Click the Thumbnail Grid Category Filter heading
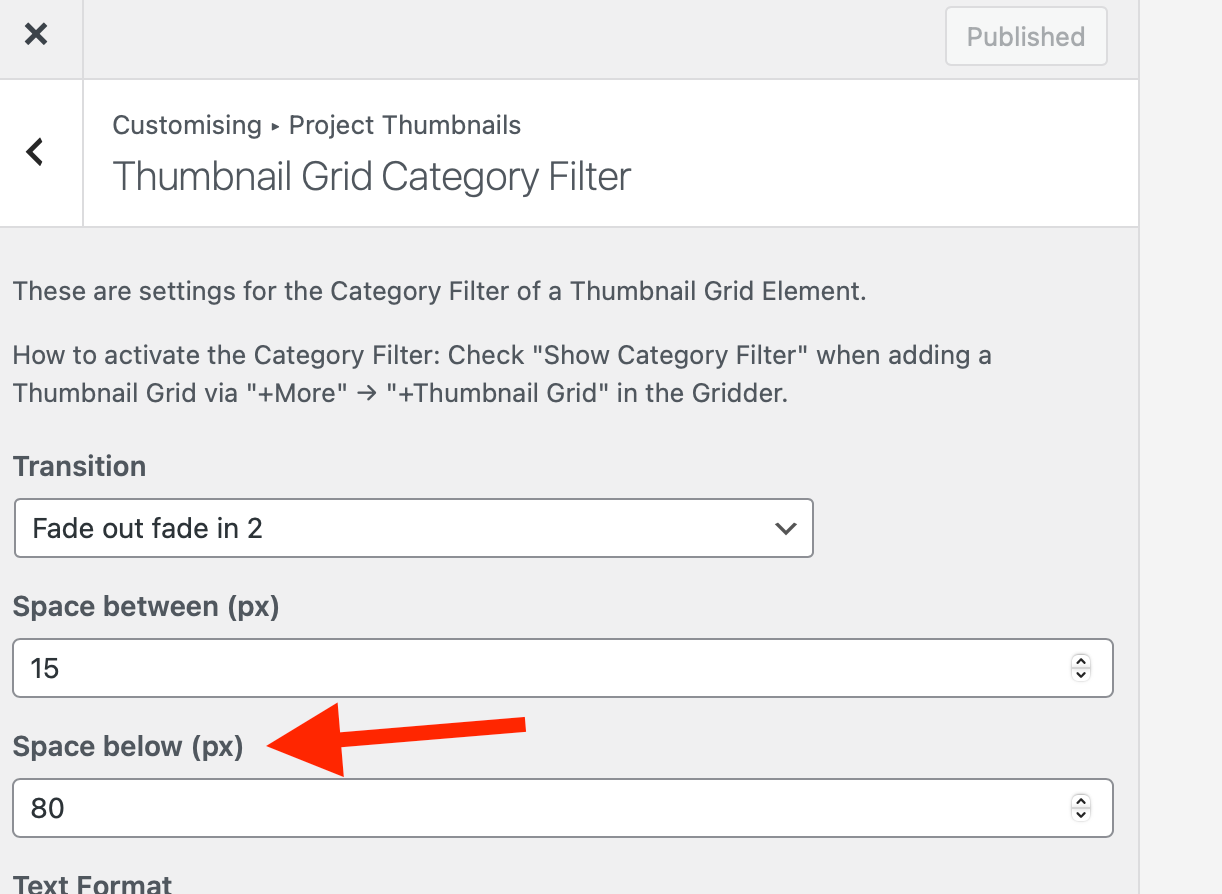This screenshot has width=1222, height=894. coord(371,177)
